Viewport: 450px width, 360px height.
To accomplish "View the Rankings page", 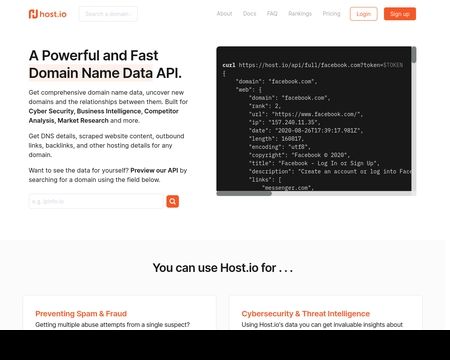I will click(300, 14).
